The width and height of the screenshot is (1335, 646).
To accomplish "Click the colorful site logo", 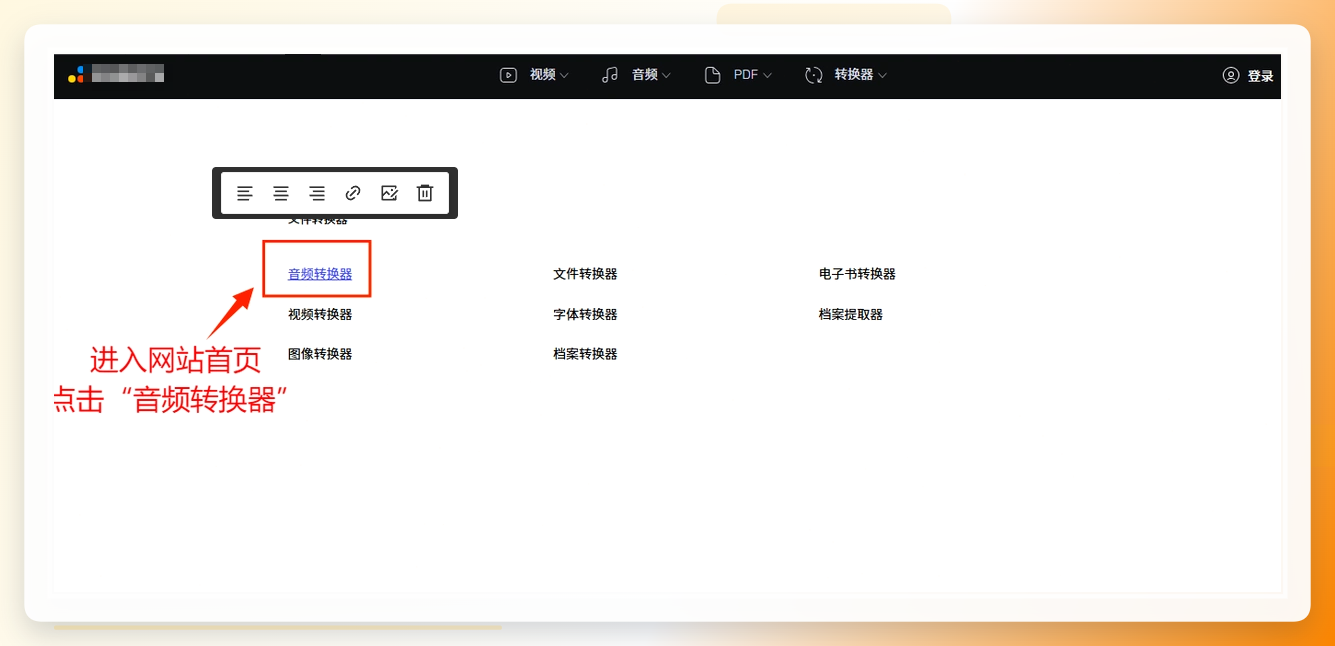I will 76,74.
